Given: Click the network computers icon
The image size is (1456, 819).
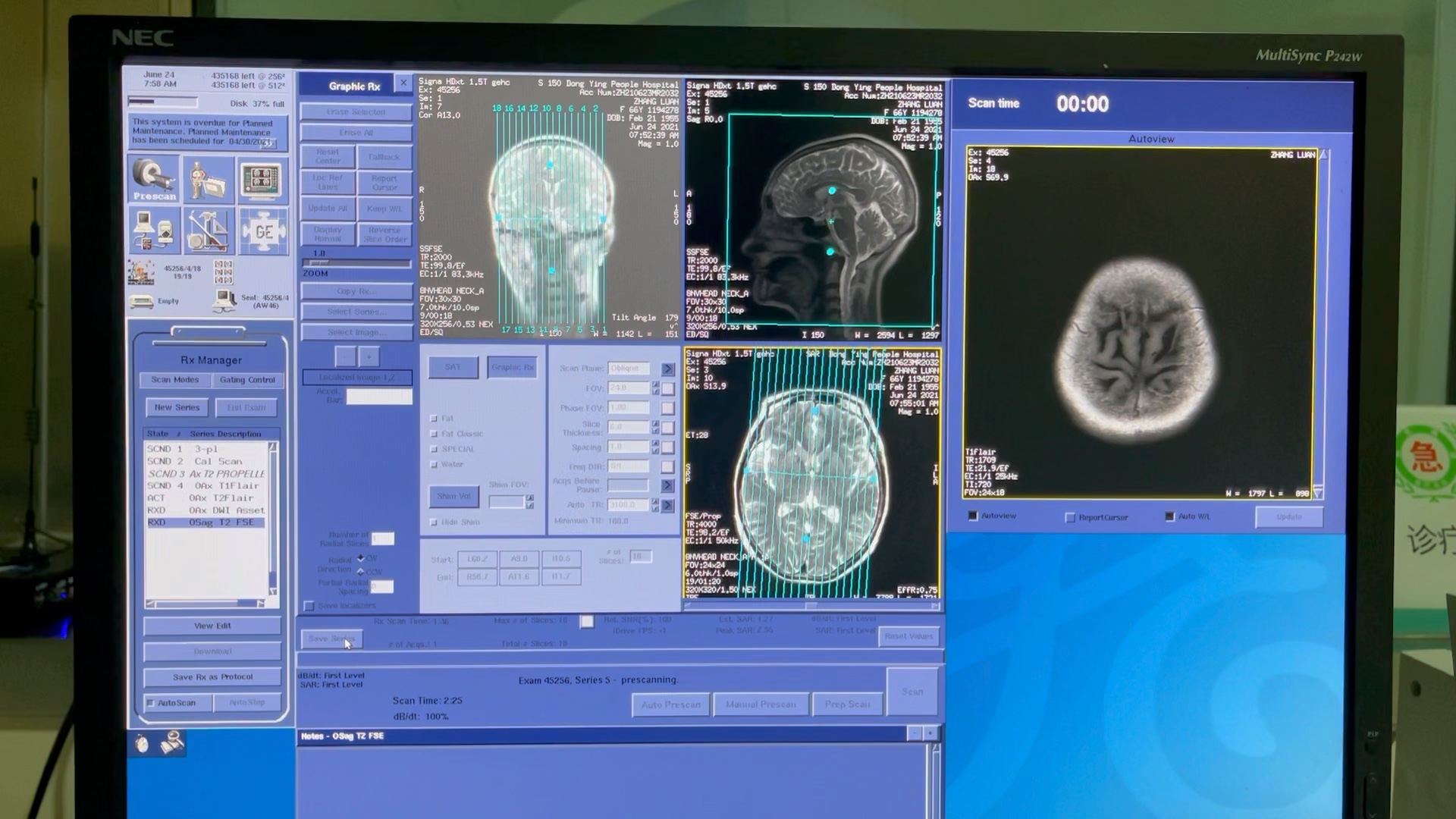Looking at the screenshot, I should click(155, 231).
